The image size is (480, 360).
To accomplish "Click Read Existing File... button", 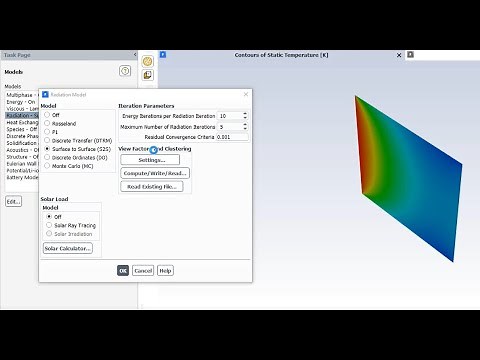I will click(x=152, y=186).
